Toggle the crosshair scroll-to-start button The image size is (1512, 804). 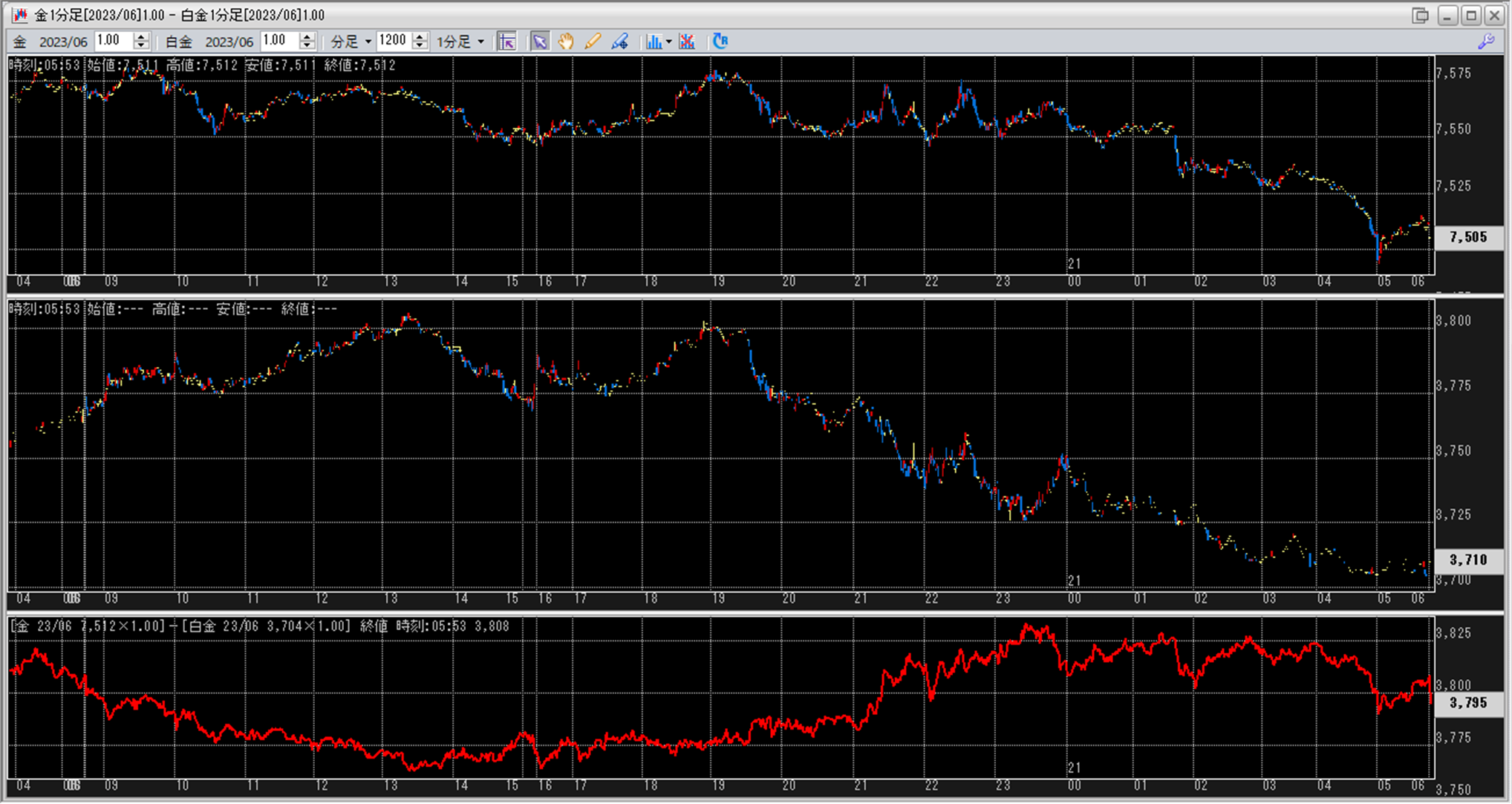[507, 42]
